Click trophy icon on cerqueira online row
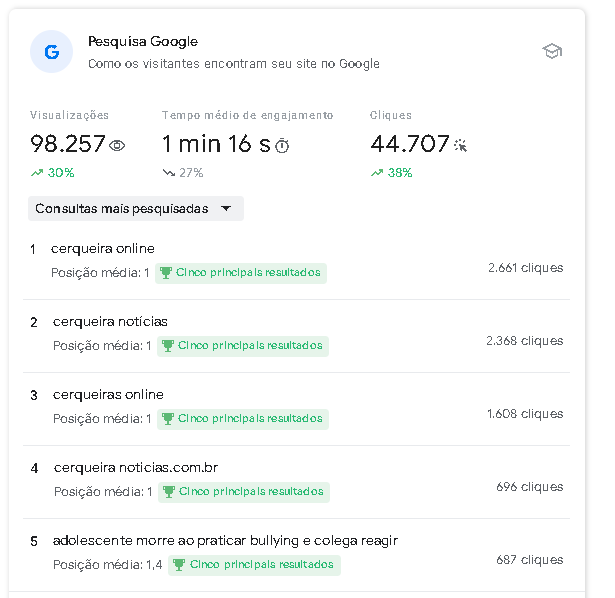The height and width of the screenshot is (598, 615). tap(166, 273)
